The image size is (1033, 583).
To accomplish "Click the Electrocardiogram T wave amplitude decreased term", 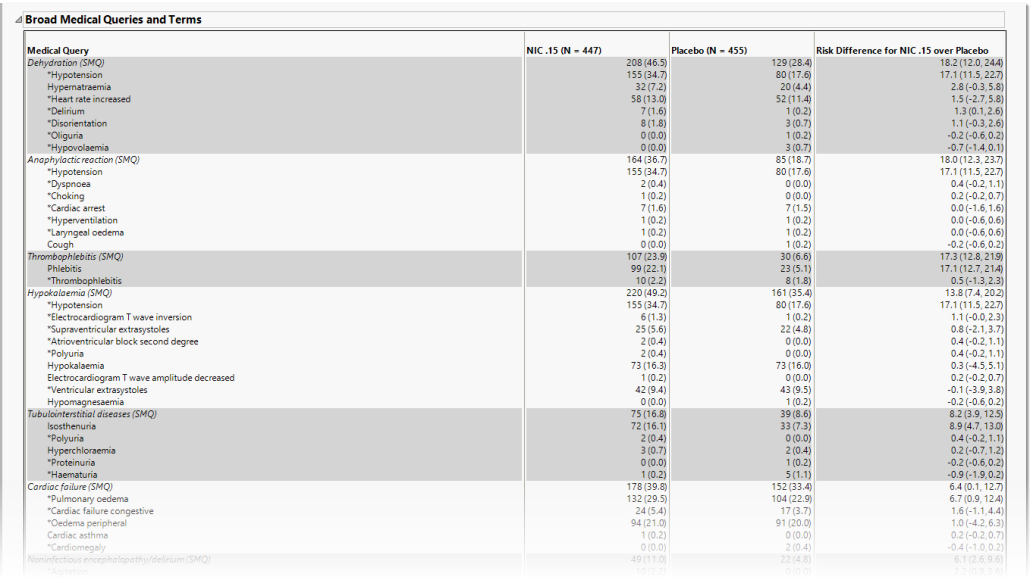I will point(141,378).
